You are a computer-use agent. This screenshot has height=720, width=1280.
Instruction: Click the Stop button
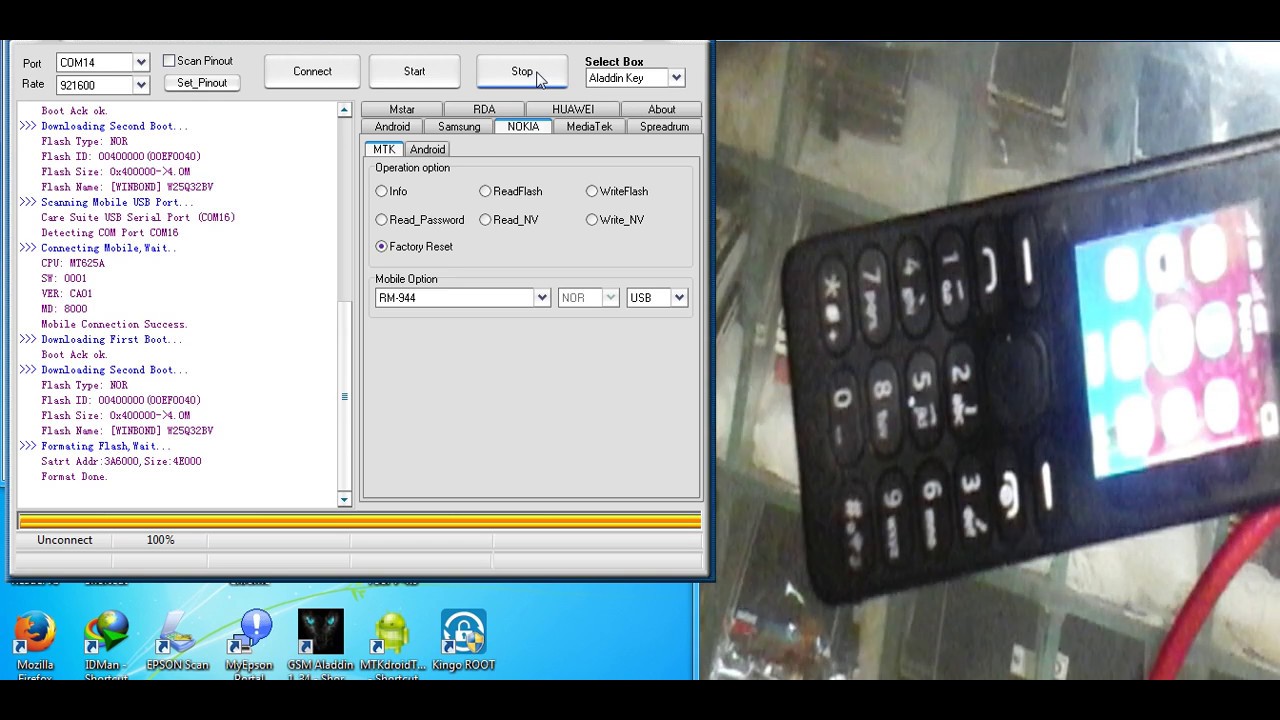522,71
